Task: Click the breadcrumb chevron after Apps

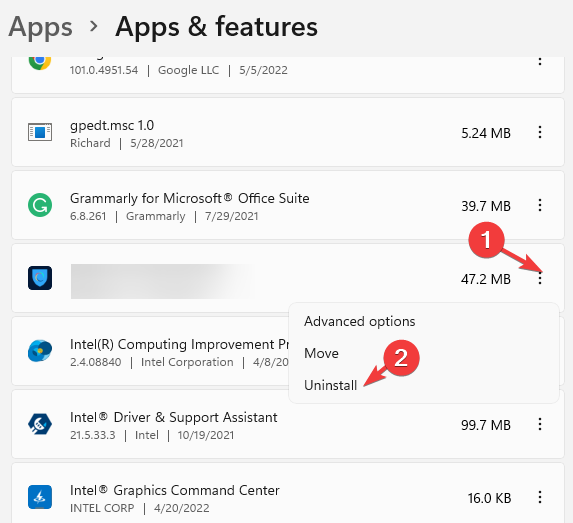Action: pyautogui.click(x=94, y=26)
